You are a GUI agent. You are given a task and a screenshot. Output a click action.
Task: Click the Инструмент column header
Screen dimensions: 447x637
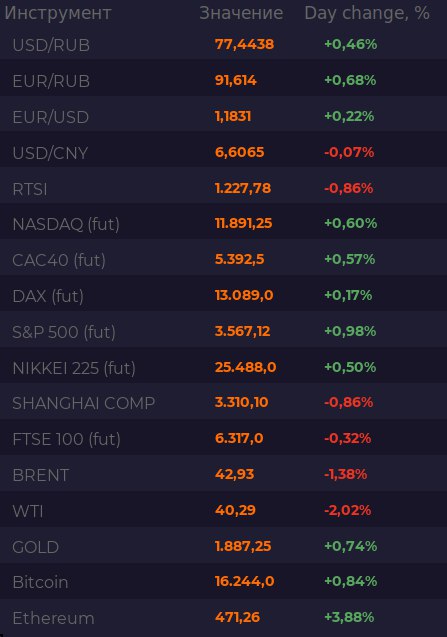click(58, 13)
